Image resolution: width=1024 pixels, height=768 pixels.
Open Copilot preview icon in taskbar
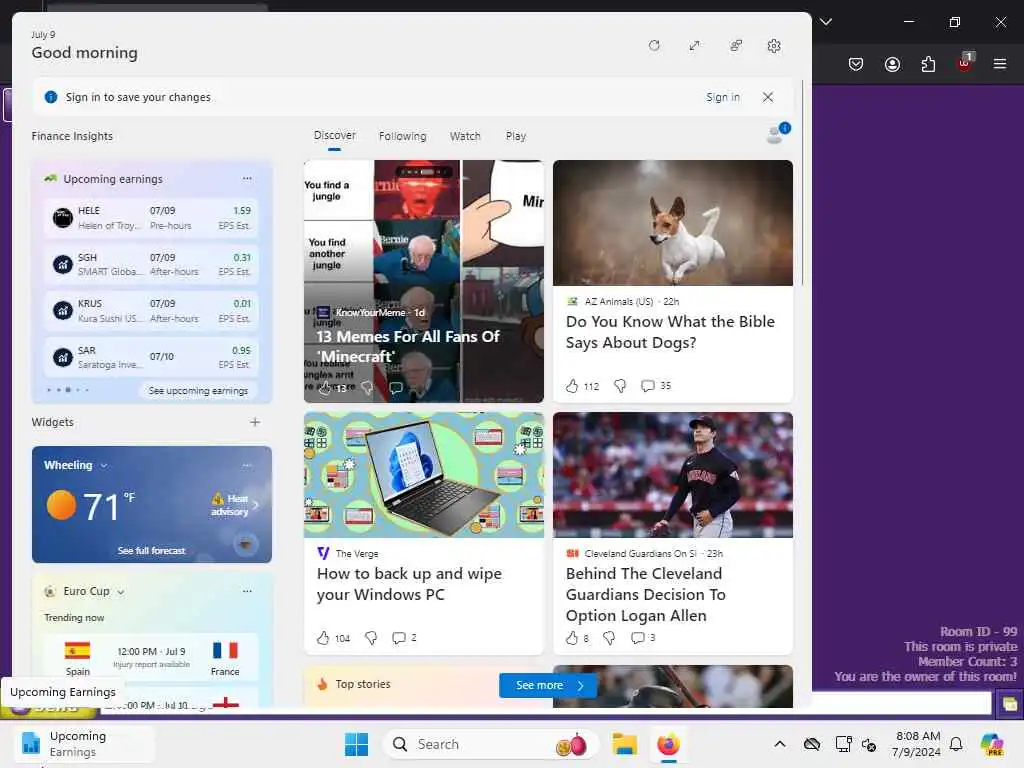click(992, 744)
